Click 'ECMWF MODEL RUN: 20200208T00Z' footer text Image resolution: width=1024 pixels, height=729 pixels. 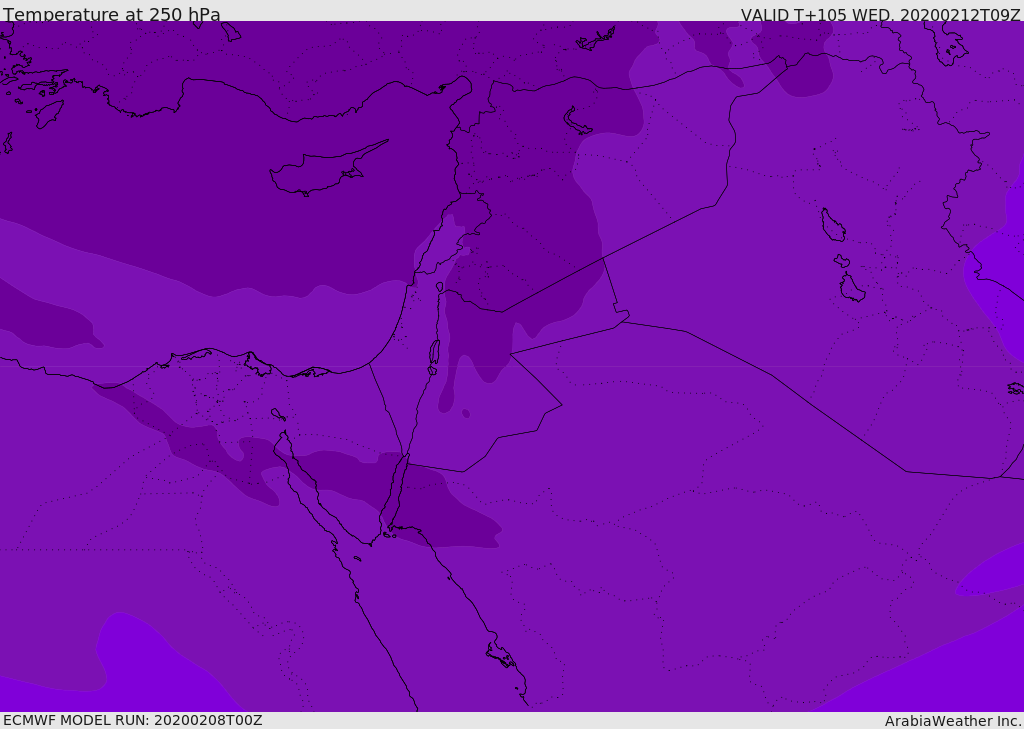(133, 720)
